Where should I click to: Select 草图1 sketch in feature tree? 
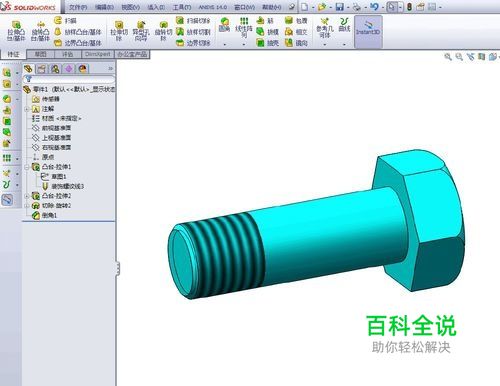(x=54, y=177)
